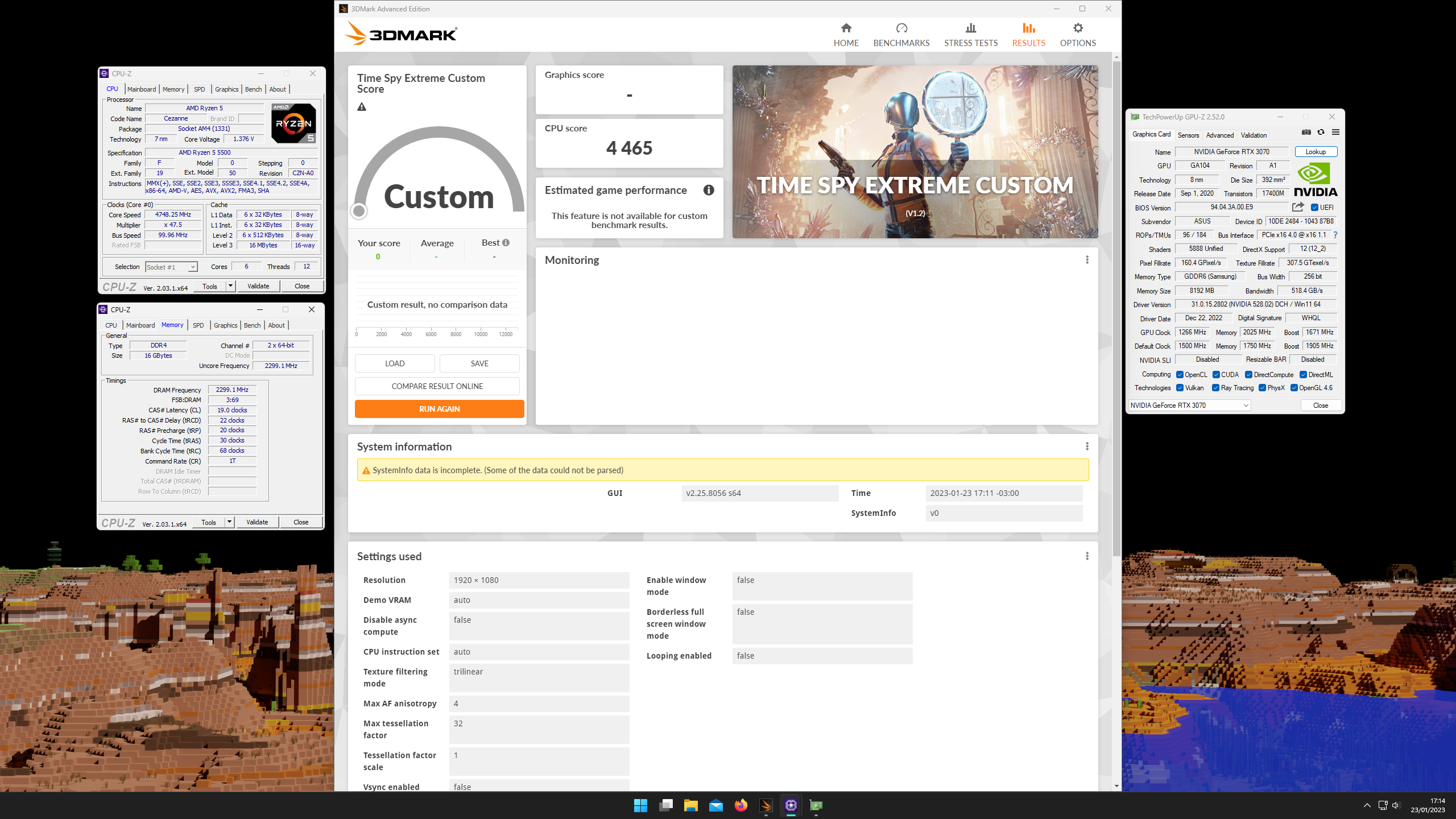
Task: Click the LOAD button in 3DMark
Action: [395, 363]
